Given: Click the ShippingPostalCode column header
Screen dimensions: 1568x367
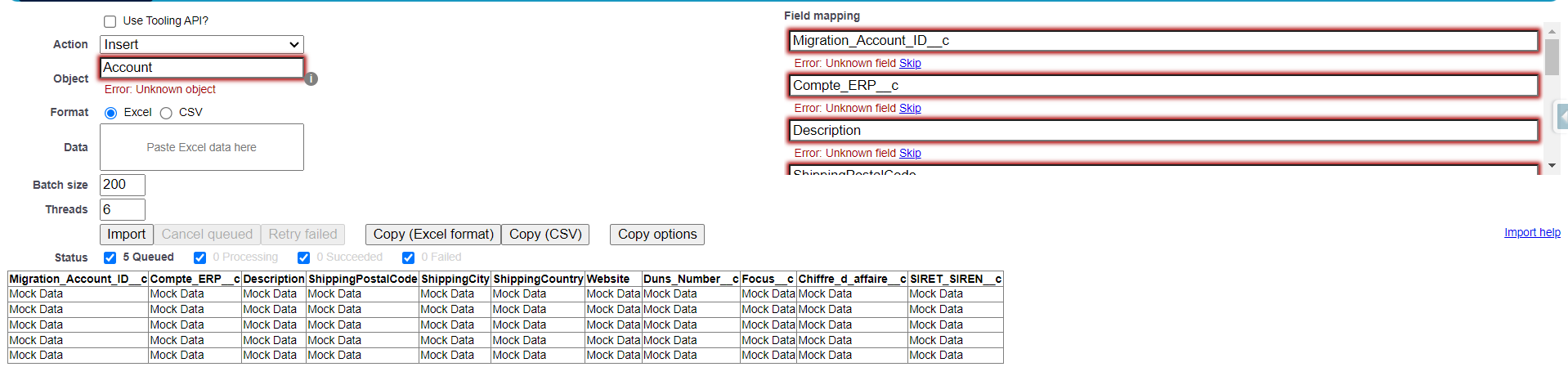Looking at the screenshot, I should [x=363, y=279].
